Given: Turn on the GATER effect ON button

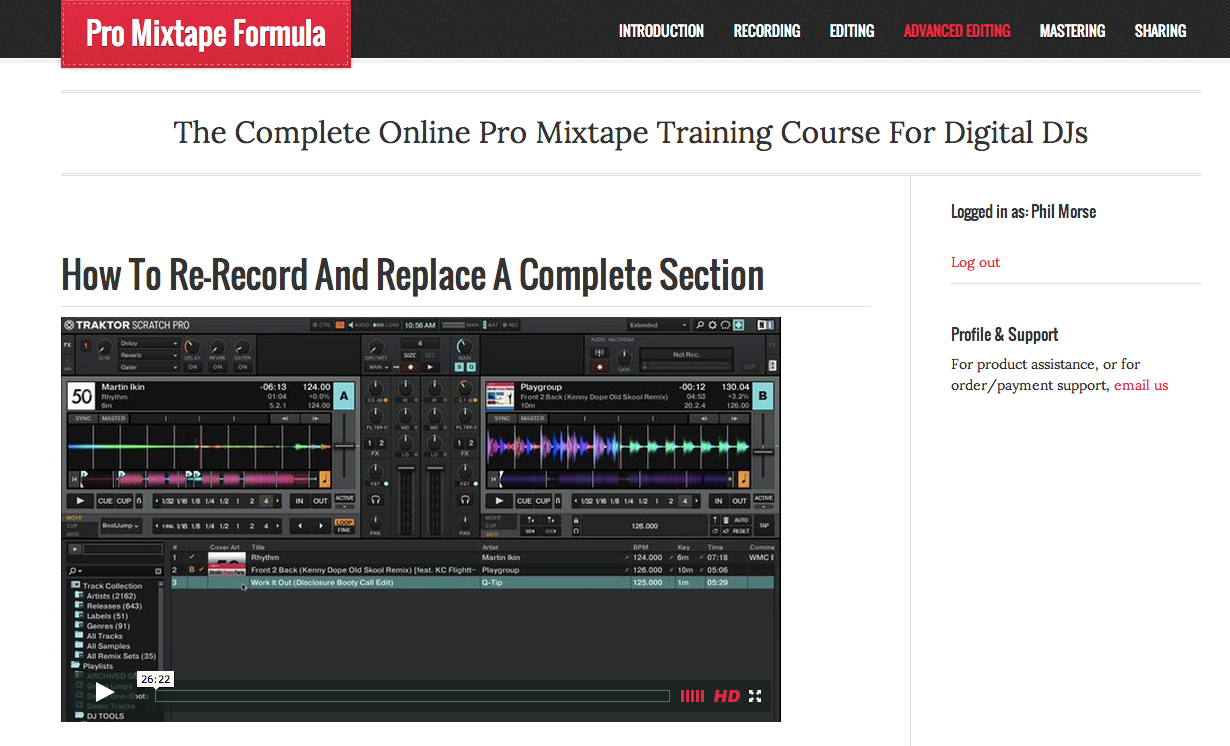Looking at the screenshot, I should click(x=242, y=367).
